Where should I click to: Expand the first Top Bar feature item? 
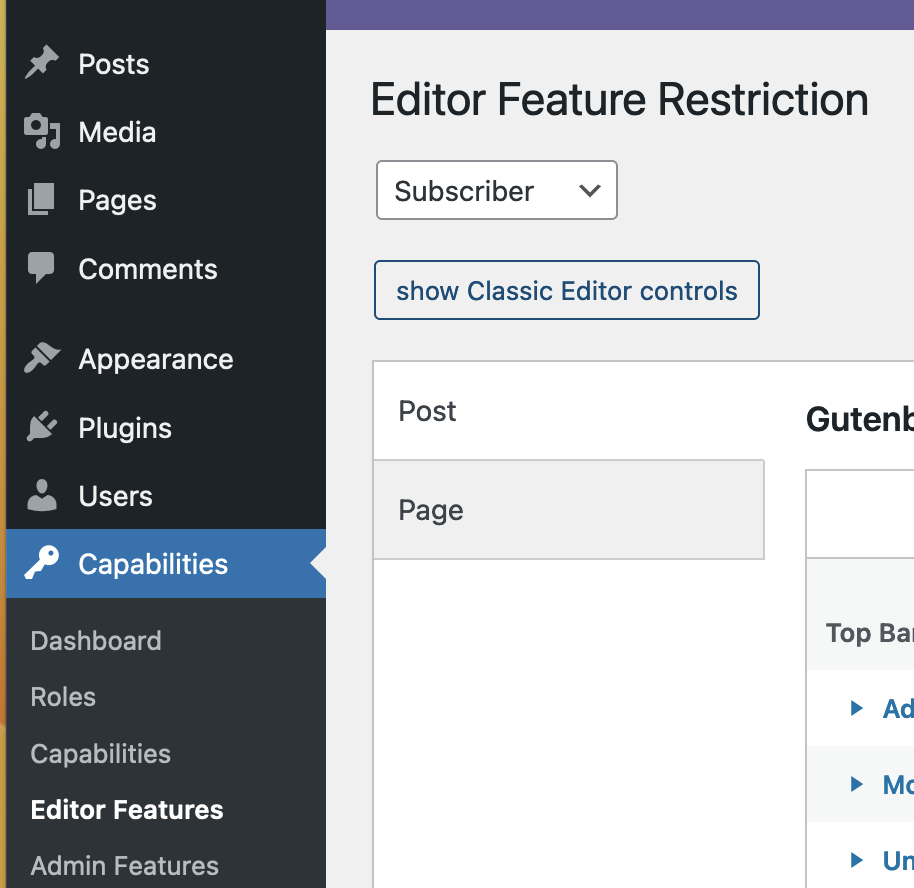pos(857,708)
